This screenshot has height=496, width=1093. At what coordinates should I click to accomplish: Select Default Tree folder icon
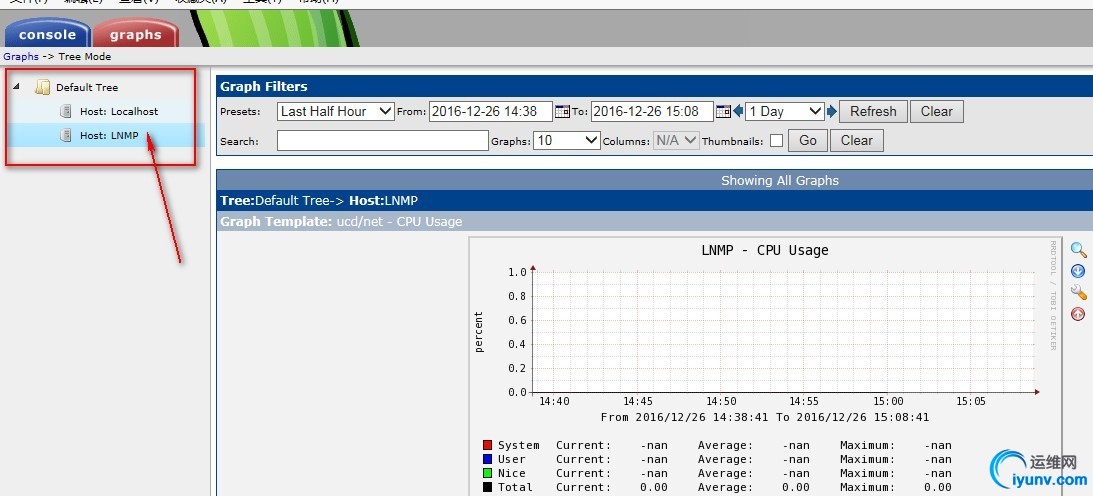click(43, 87)
